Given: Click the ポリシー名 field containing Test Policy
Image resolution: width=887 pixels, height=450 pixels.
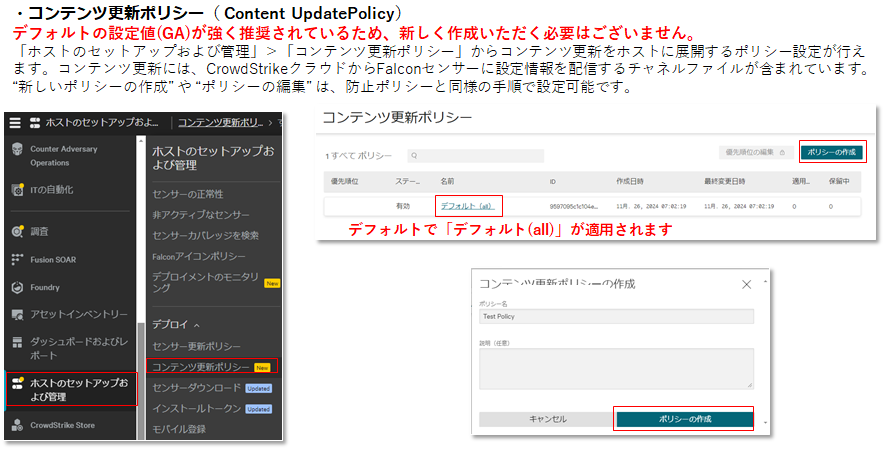Looking at the screenshot, I should tap(616, 316).
